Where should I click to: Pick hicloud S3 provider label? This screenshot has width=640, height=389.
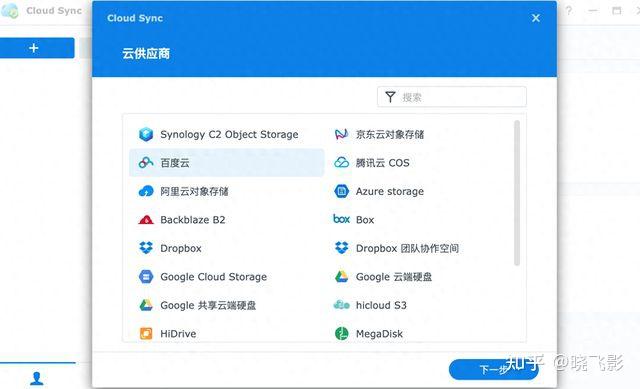tap(381, 305)
